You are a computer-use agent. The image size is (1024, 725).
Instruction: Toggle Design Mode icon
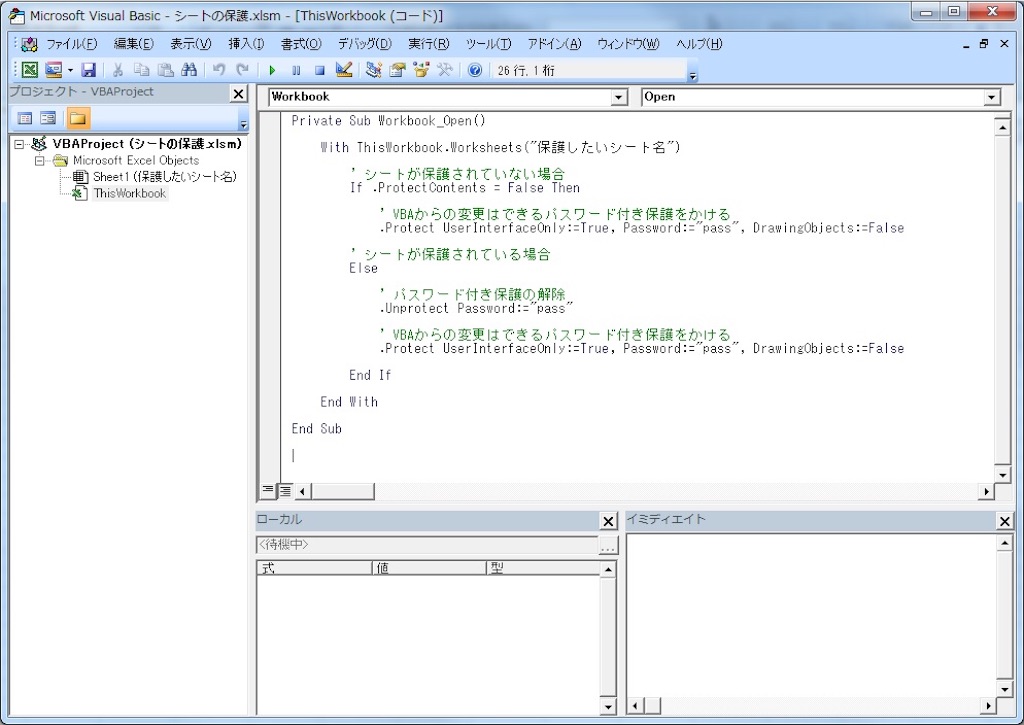(x=344, y=70)
